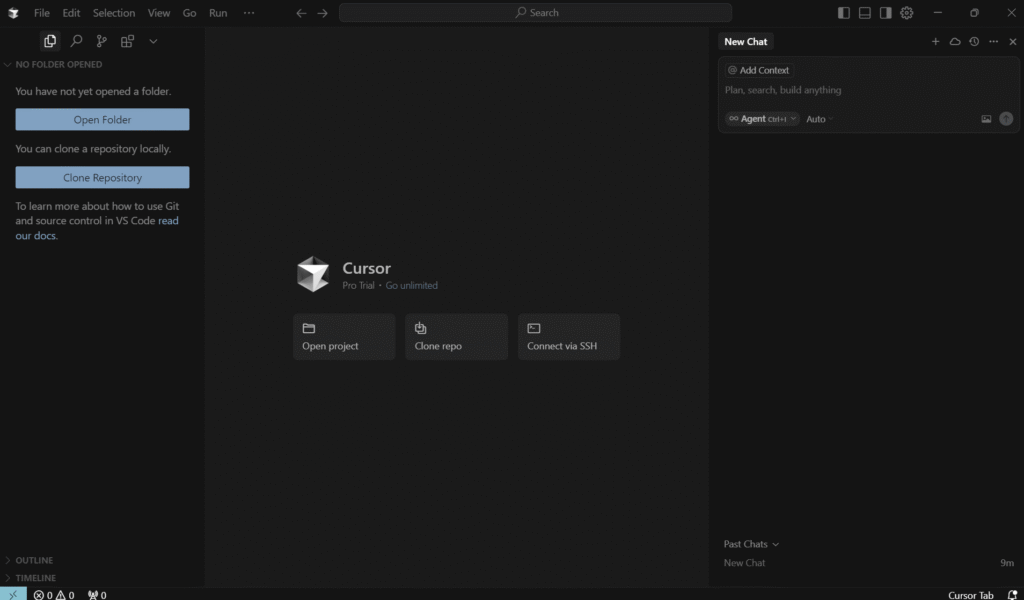Click the top Search command bar
Viewport: 1024px width, 600px height.
[x=536, y=12]
